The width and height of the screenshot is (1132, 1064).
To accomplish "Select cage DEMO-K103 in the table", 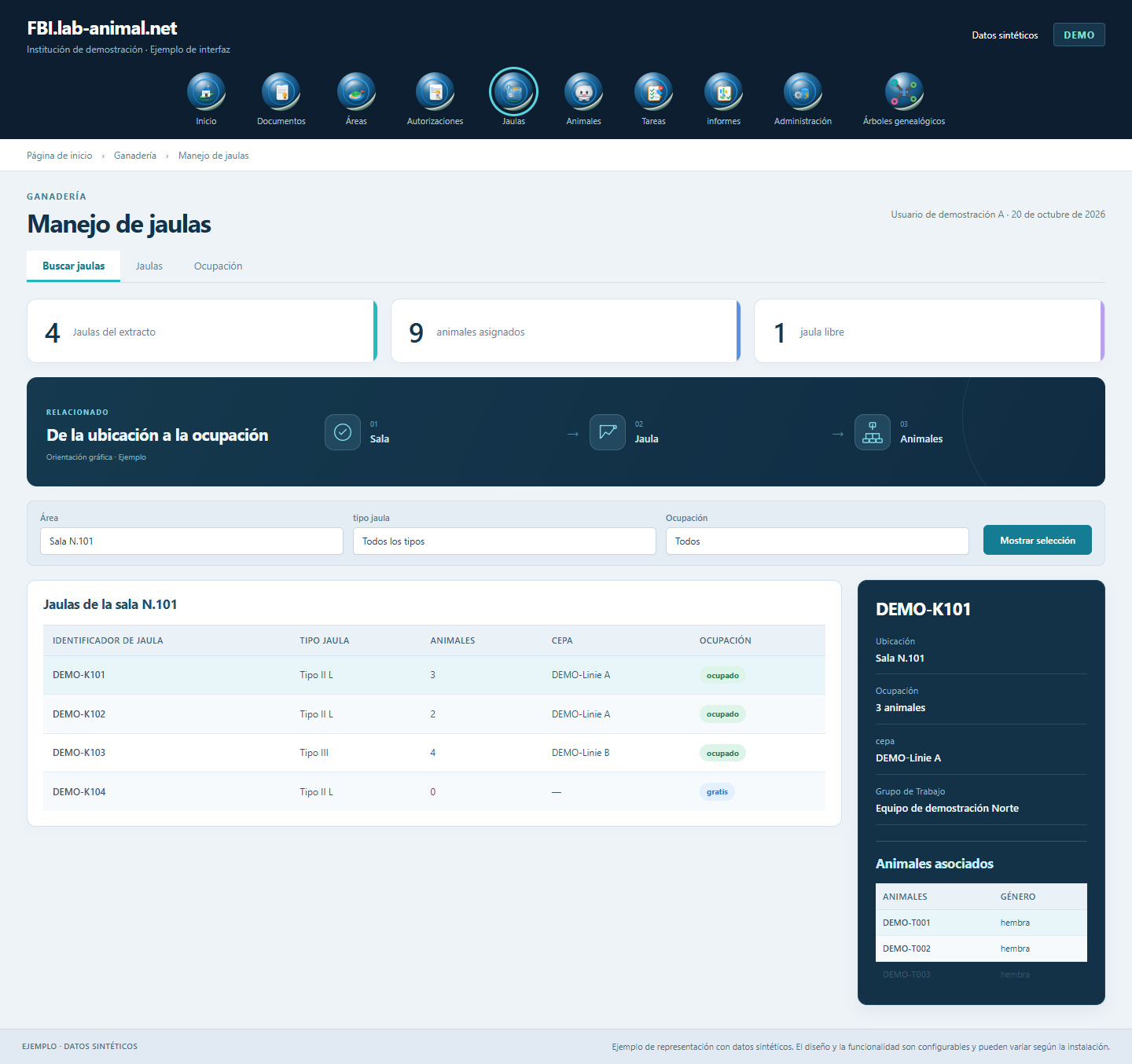I will point(434,753).
